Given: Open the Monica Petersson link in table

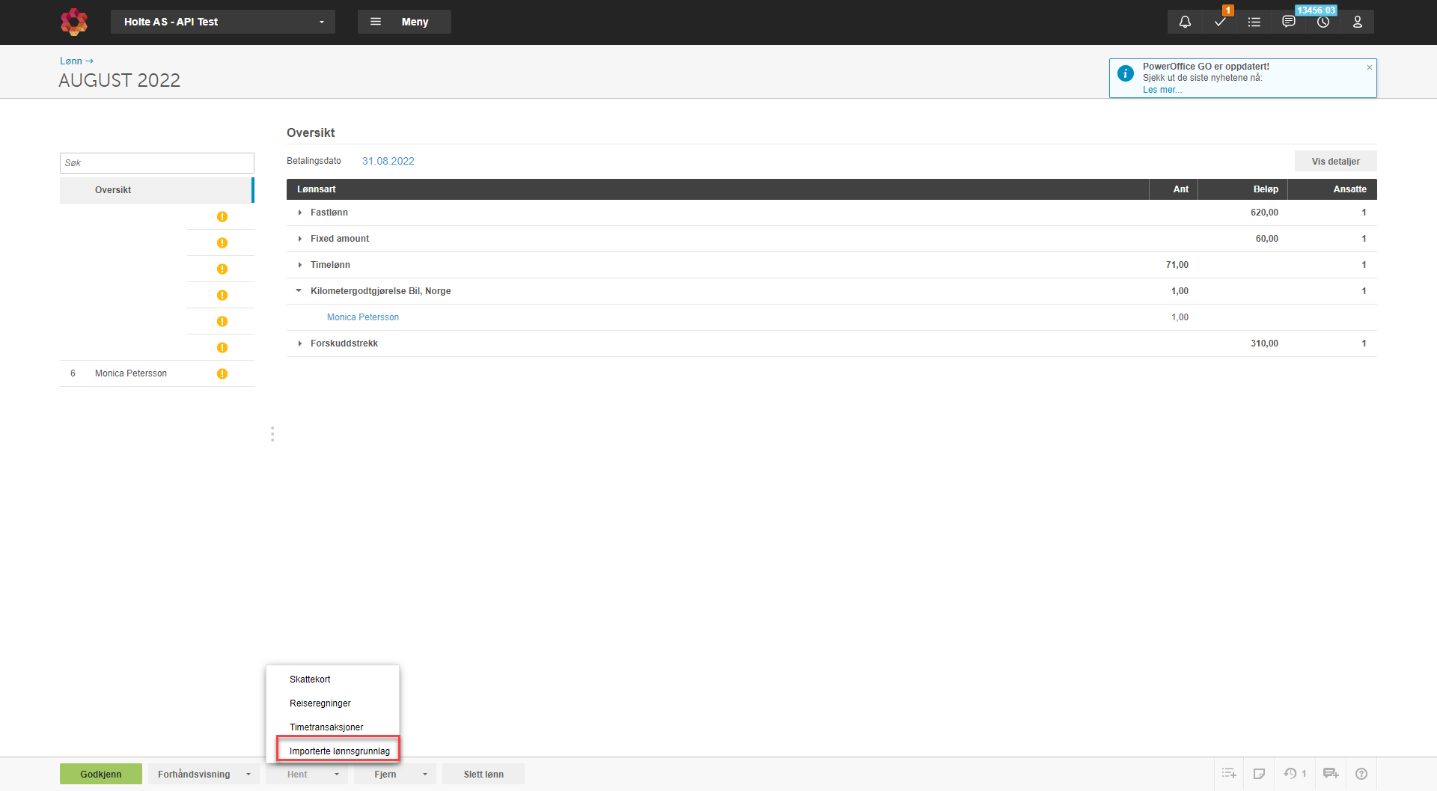Looking at the screenshot, I should (x=363, y=317).
